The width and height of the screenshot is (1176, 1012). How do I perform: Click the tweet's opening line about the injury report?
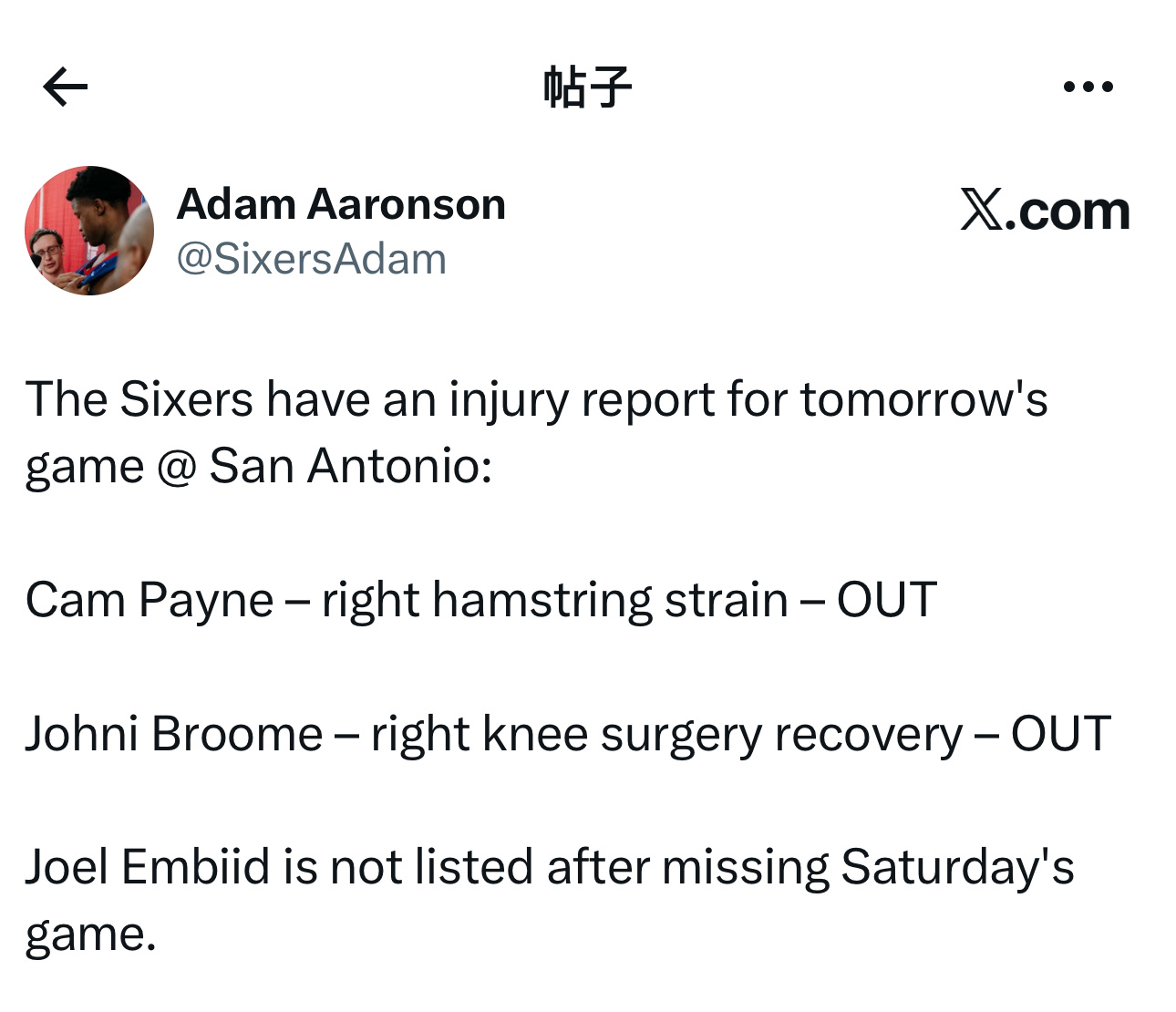click(x=536, y=400)
